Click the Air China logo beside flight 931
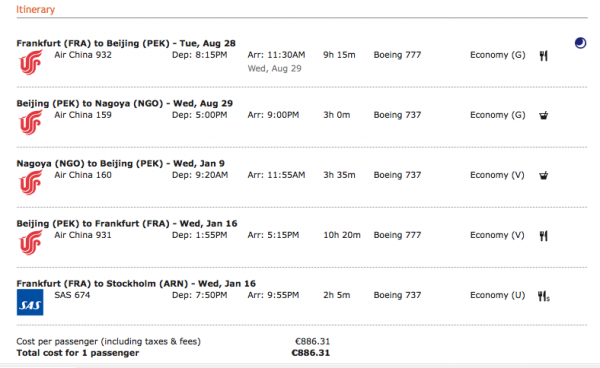 point(30,243)
